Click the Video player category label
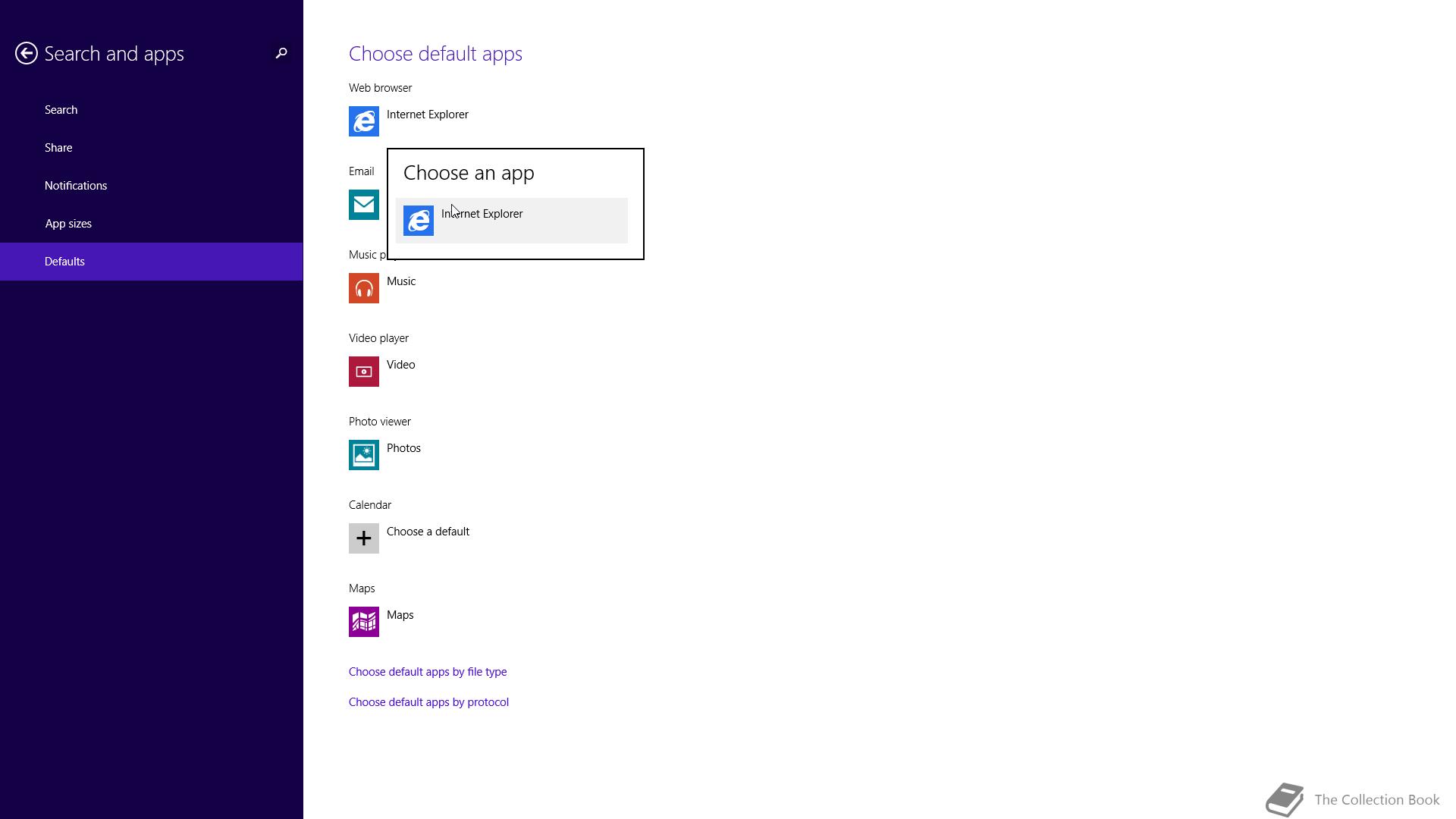The image size is (1456, 819). point(378,338)
